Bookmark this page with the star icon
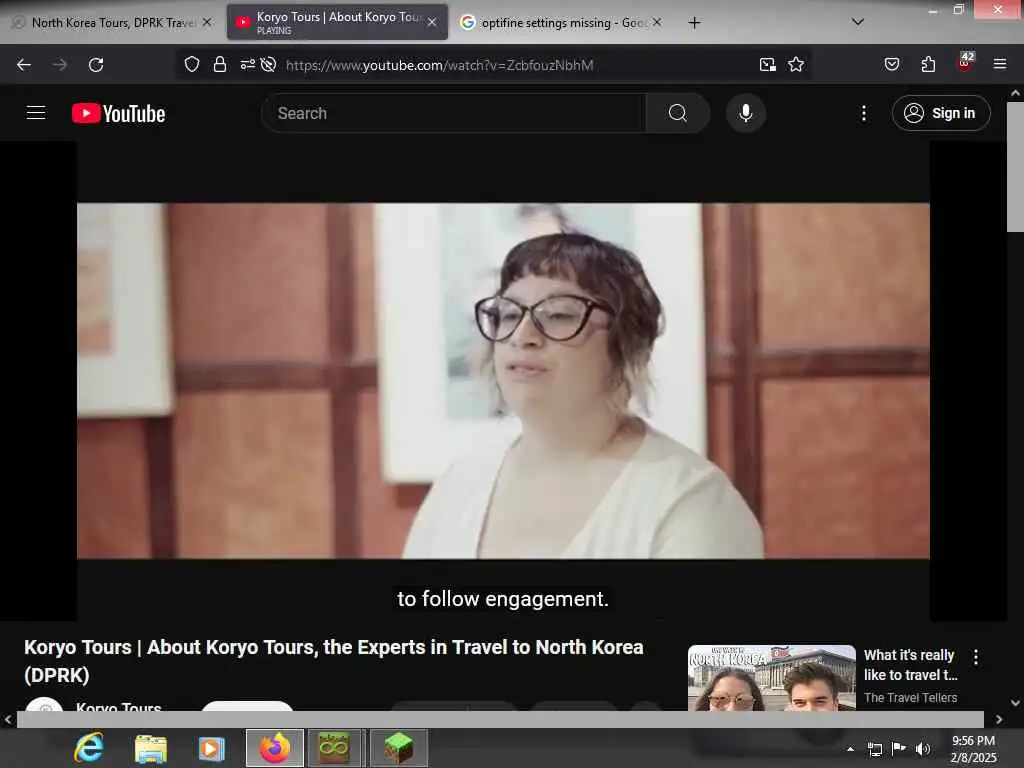The image size is (1024, 768). point(795,64)
